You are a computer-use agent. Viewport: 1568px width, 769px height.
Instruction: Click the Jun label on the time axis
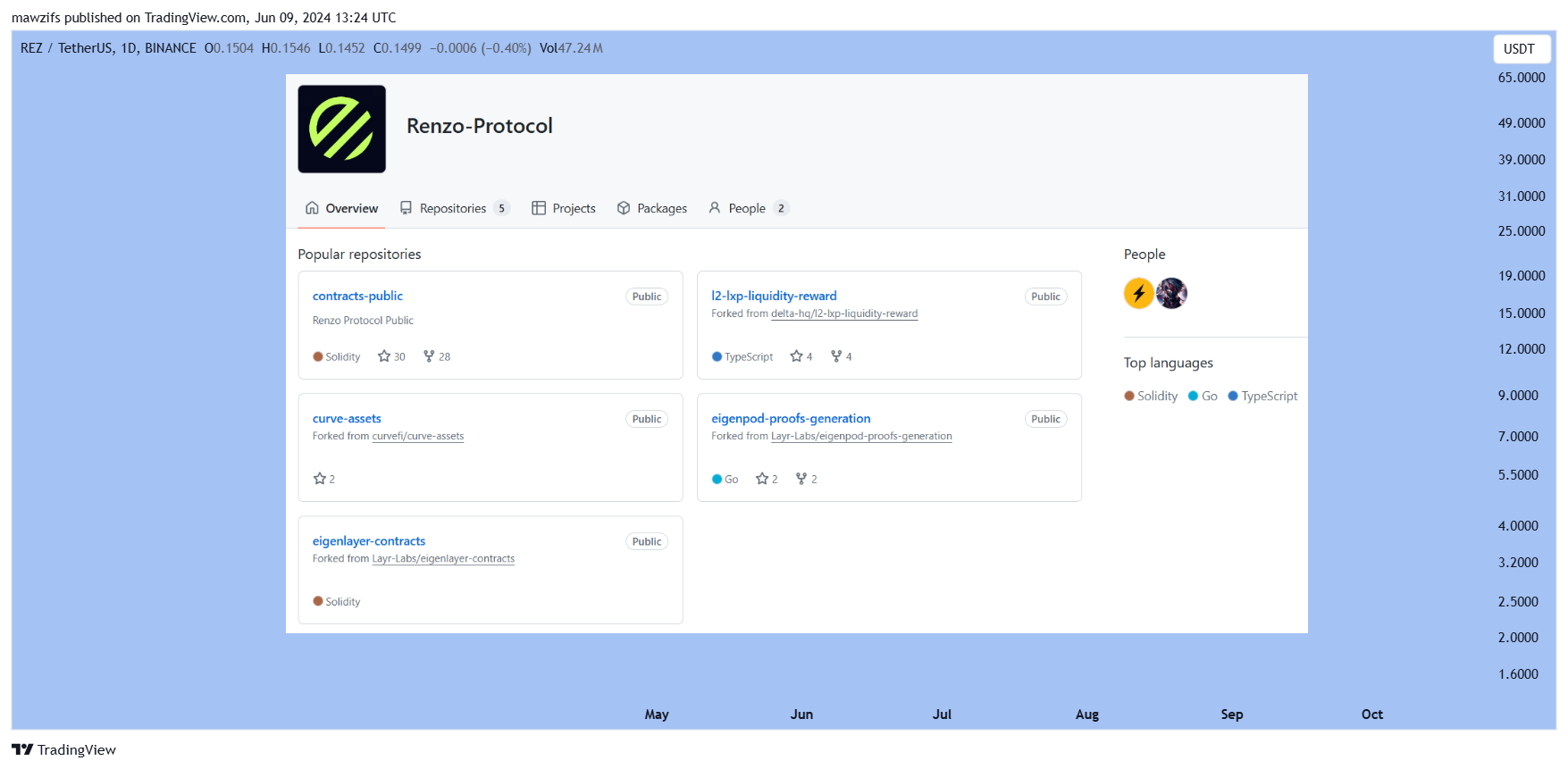[801, 715]
